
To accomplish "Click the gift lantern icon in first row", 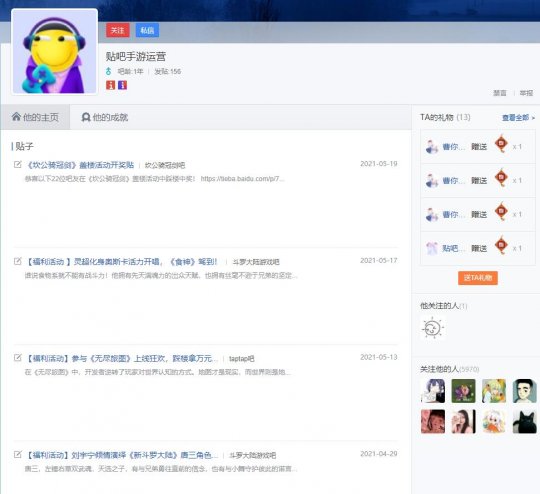I will 501,144.
